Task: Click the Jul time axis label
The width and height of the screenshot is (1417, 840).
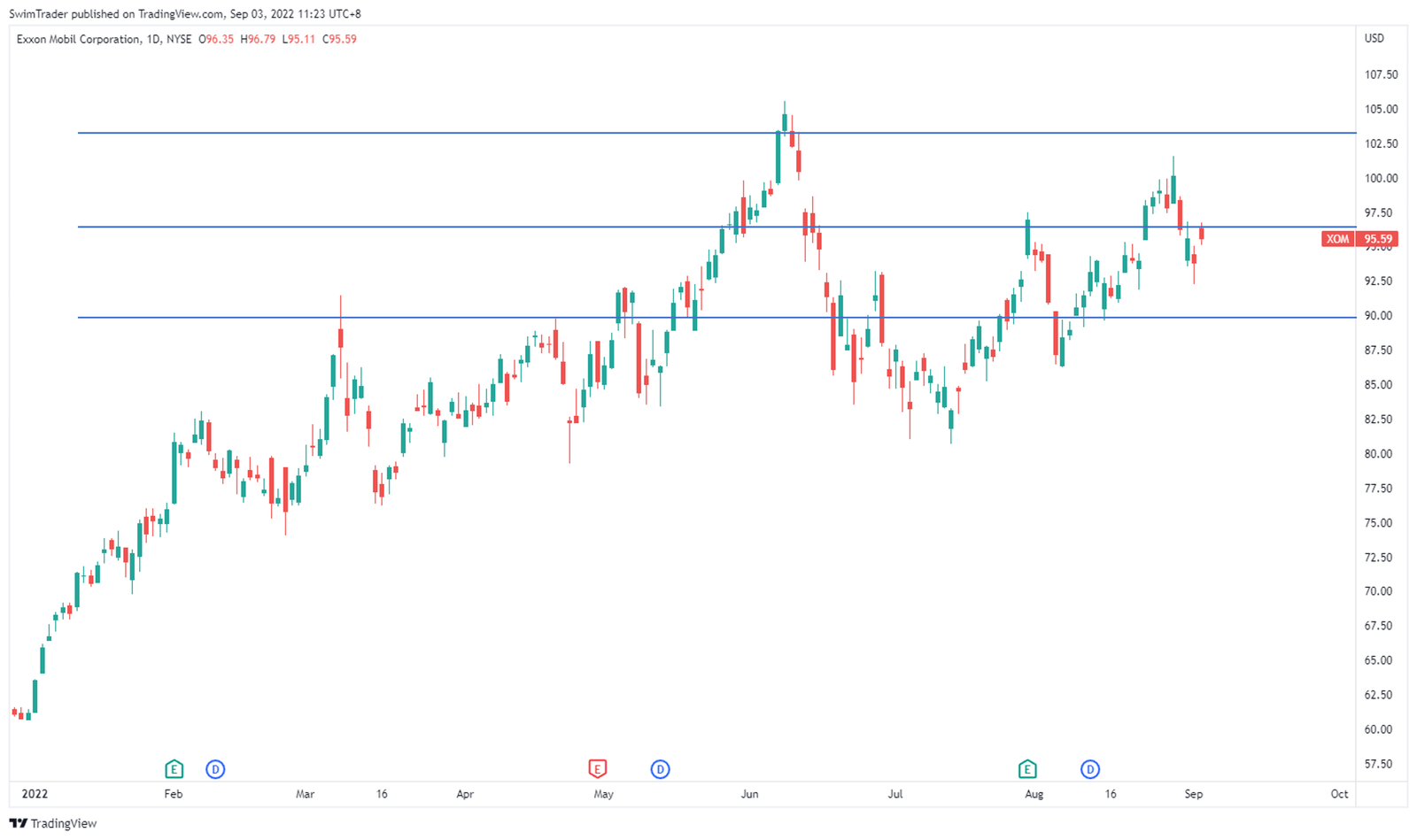Action: 895,794
